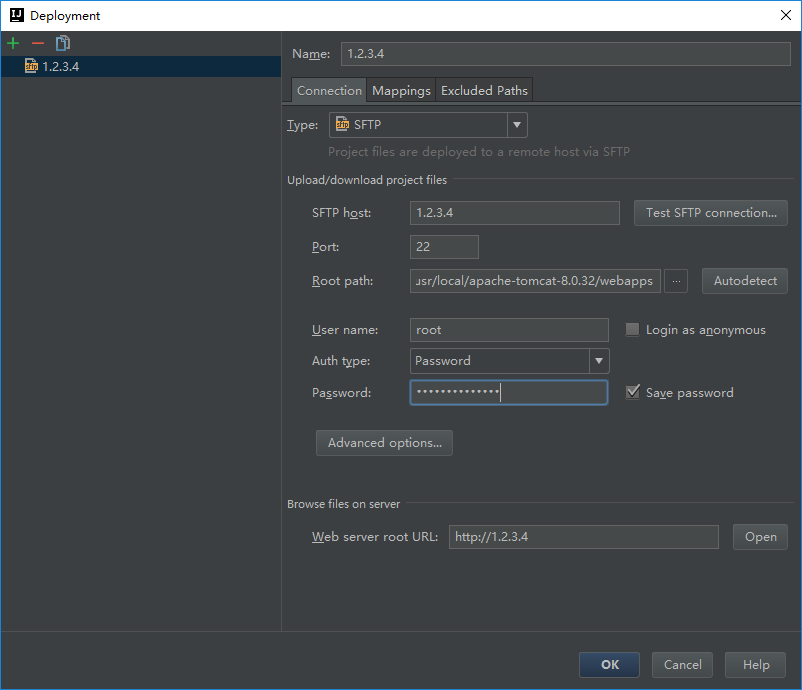
Task: Click Test SFTP connection button
Action: click(x=710, y=213)
